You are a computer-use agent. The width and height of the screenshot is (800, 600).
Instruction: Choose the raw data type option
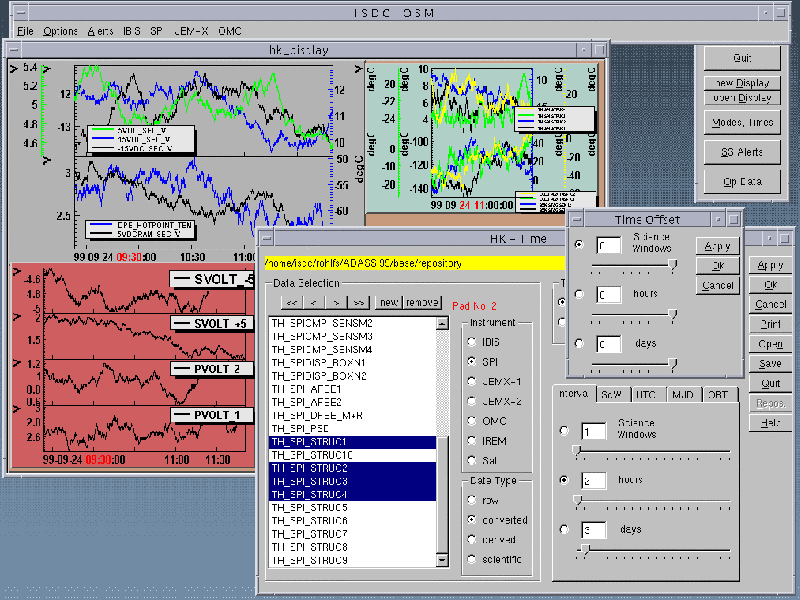[471, 500]
